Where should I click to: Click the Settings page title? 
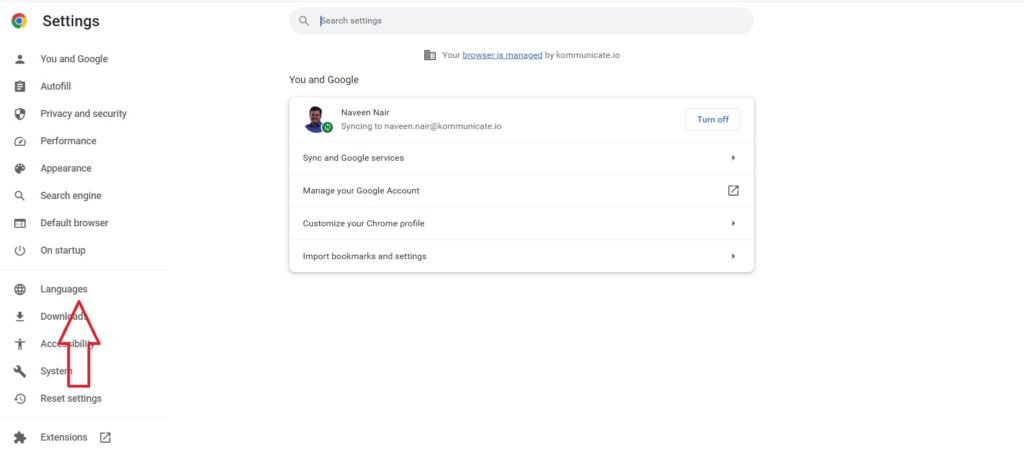tap(71, 21)
